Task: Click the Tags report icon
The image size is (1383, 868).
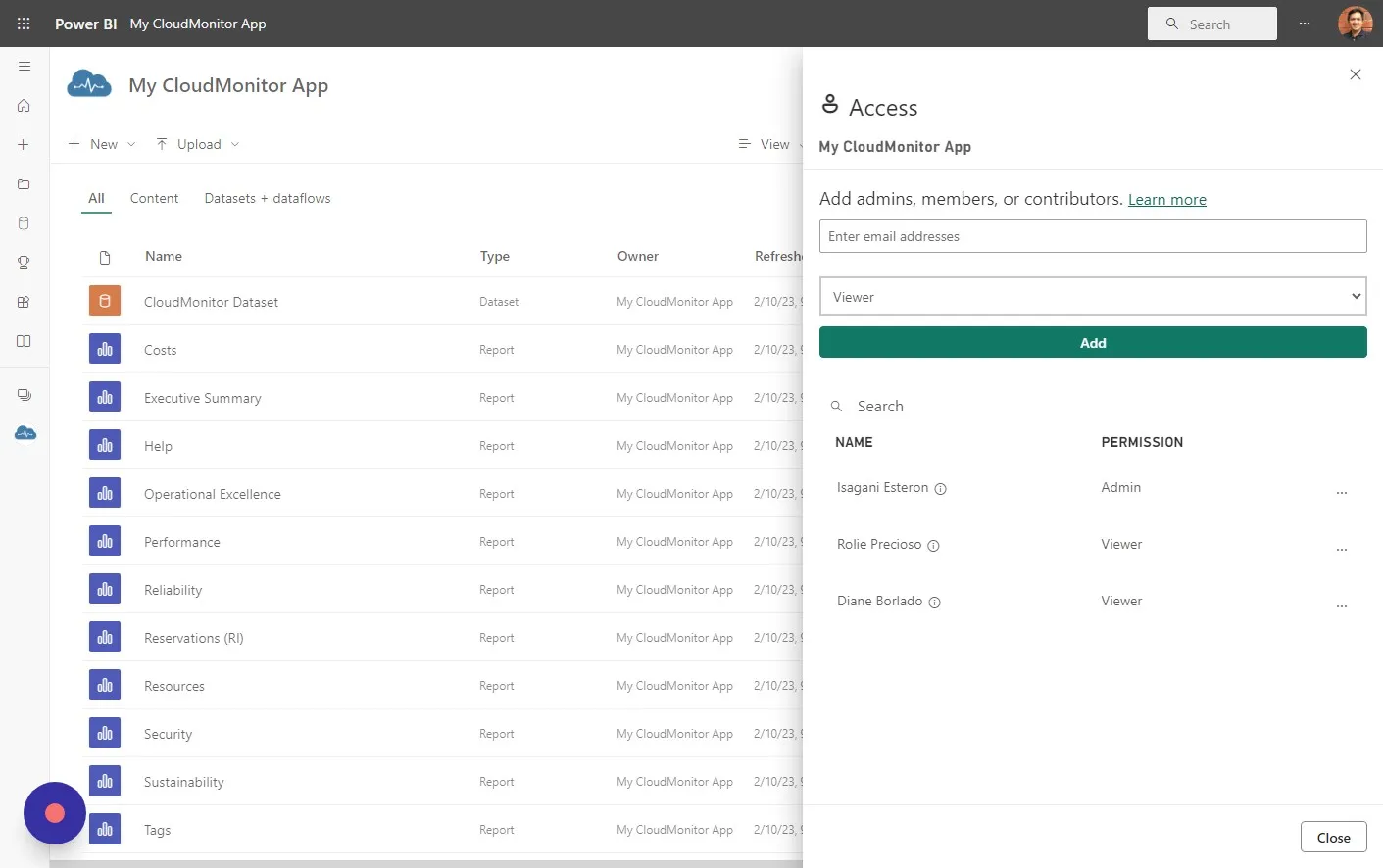Action: pos(105,829)
